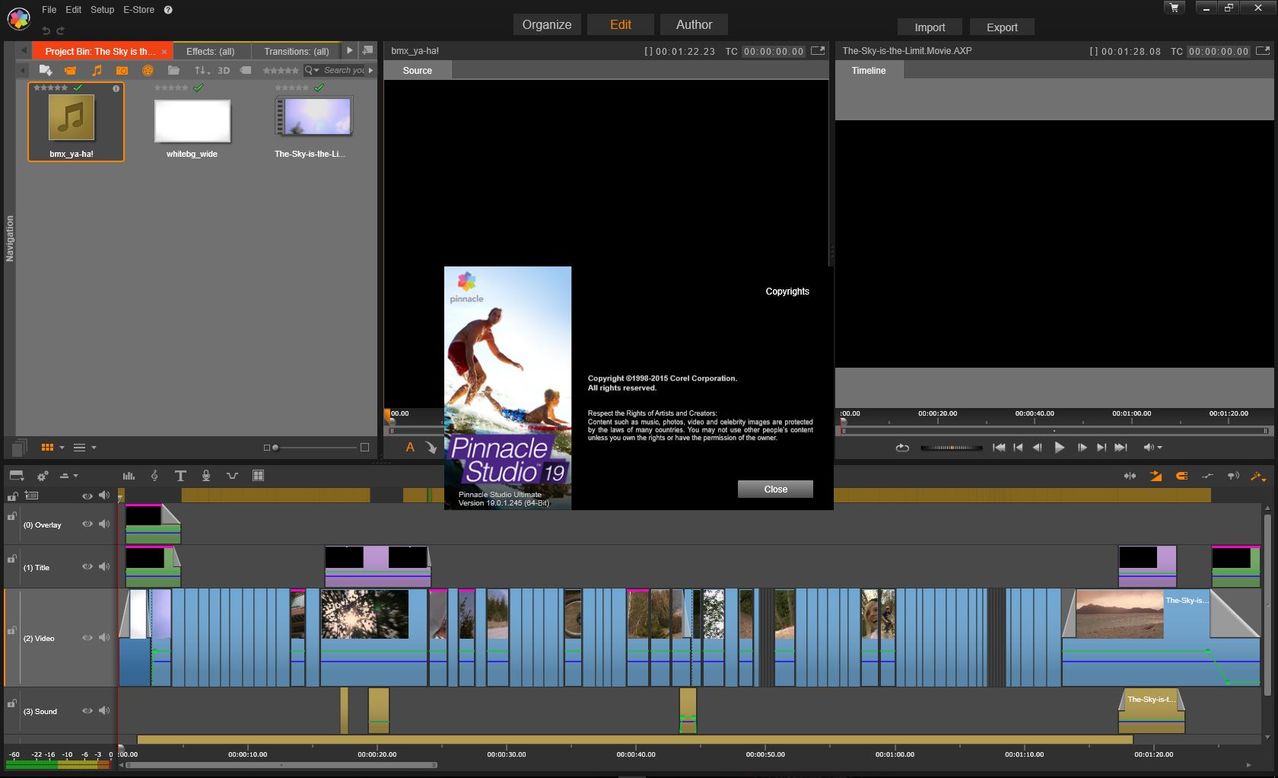Select the bmx_ya-ha! audio asset
Viewport: 1278px width, 778px height.
point(76,122)
